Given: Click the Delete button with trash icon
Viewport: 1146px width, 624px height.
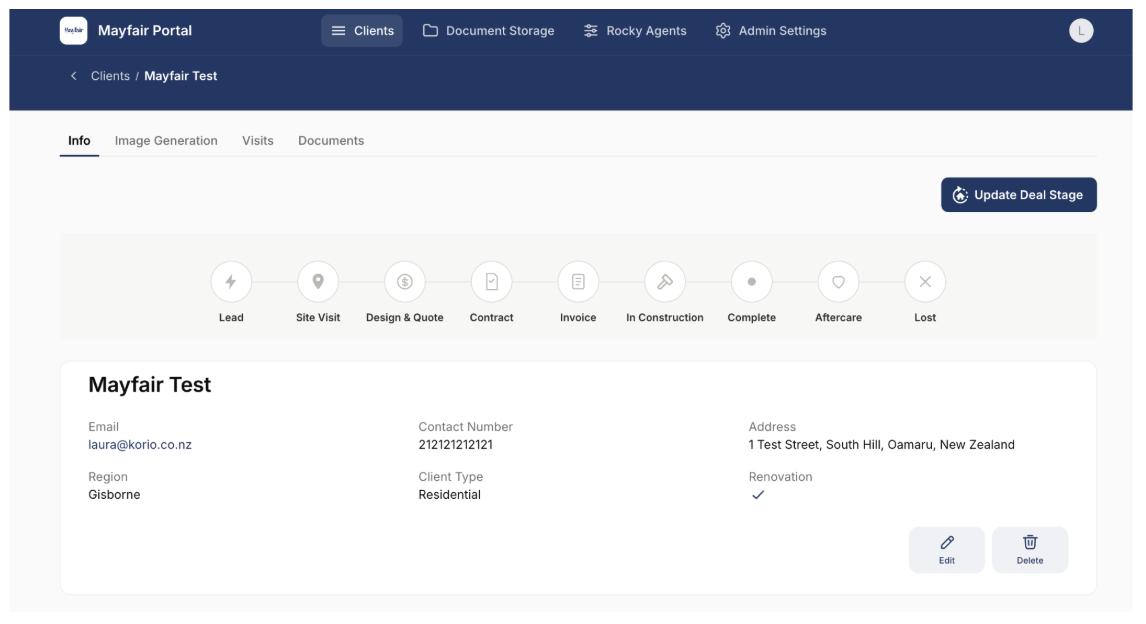Looking at the screenshot, I should (x=1030, y=549).
